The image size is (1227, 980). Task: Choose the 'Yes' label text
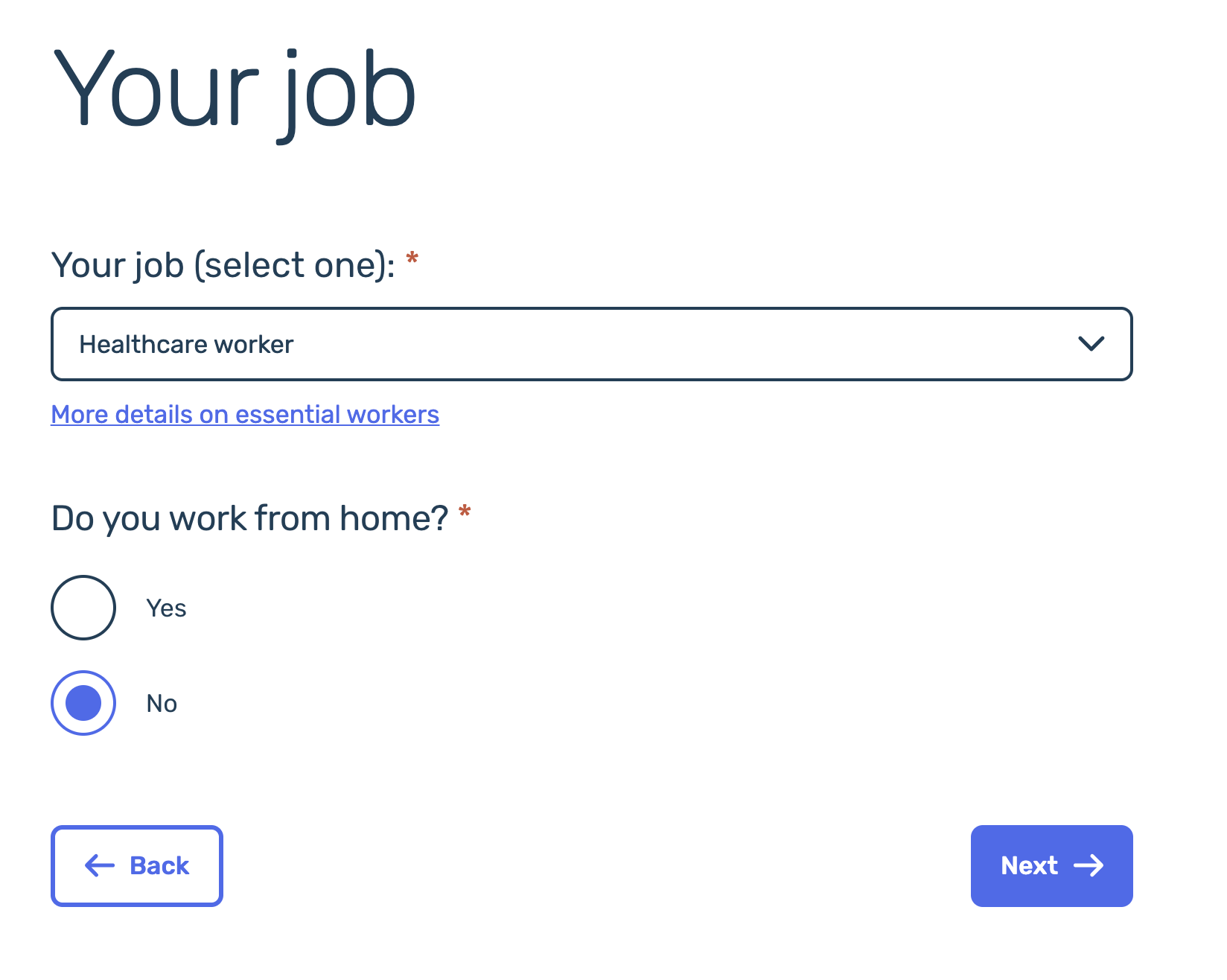pos(166,608)
